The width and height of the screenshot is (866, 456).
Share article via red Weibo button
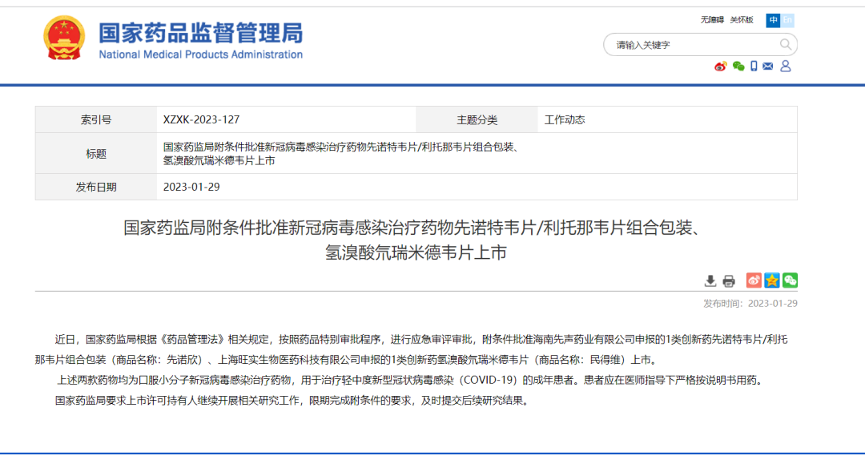[x=754, y=280]
